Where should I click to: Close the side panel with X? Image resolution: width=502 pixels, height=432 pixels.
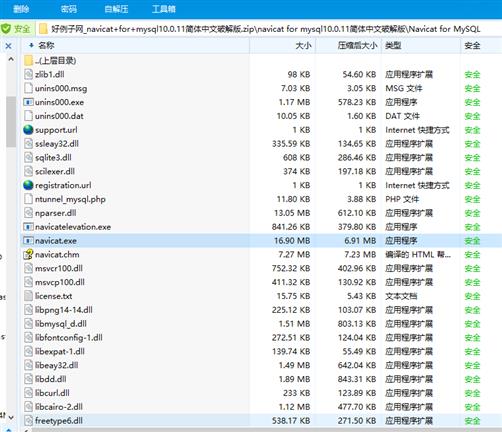pos(9,46)
